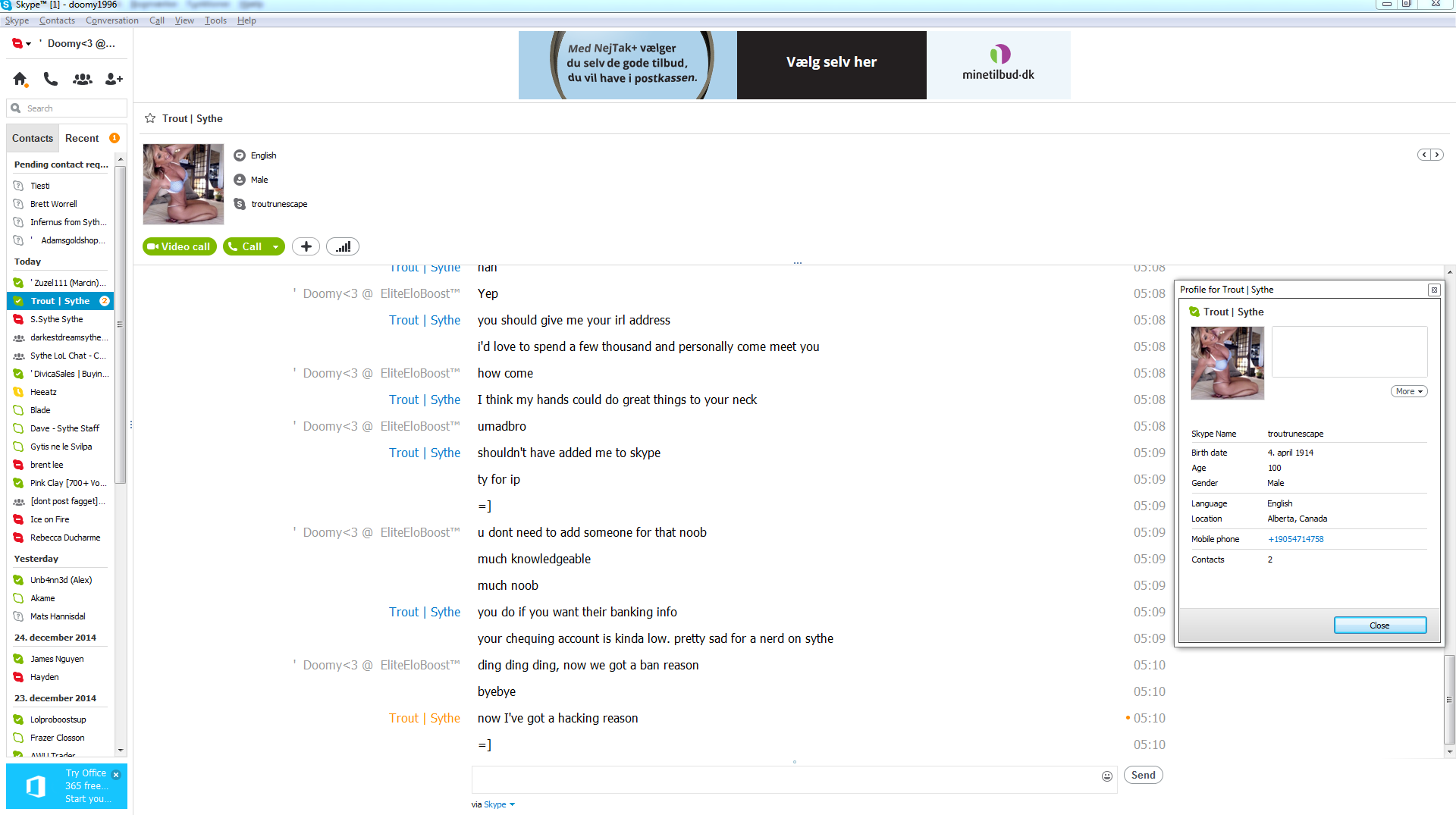Click the chat history scrollbar thumb
The height and width of the screenshot is (815, 1456).
click(1449, 700)
